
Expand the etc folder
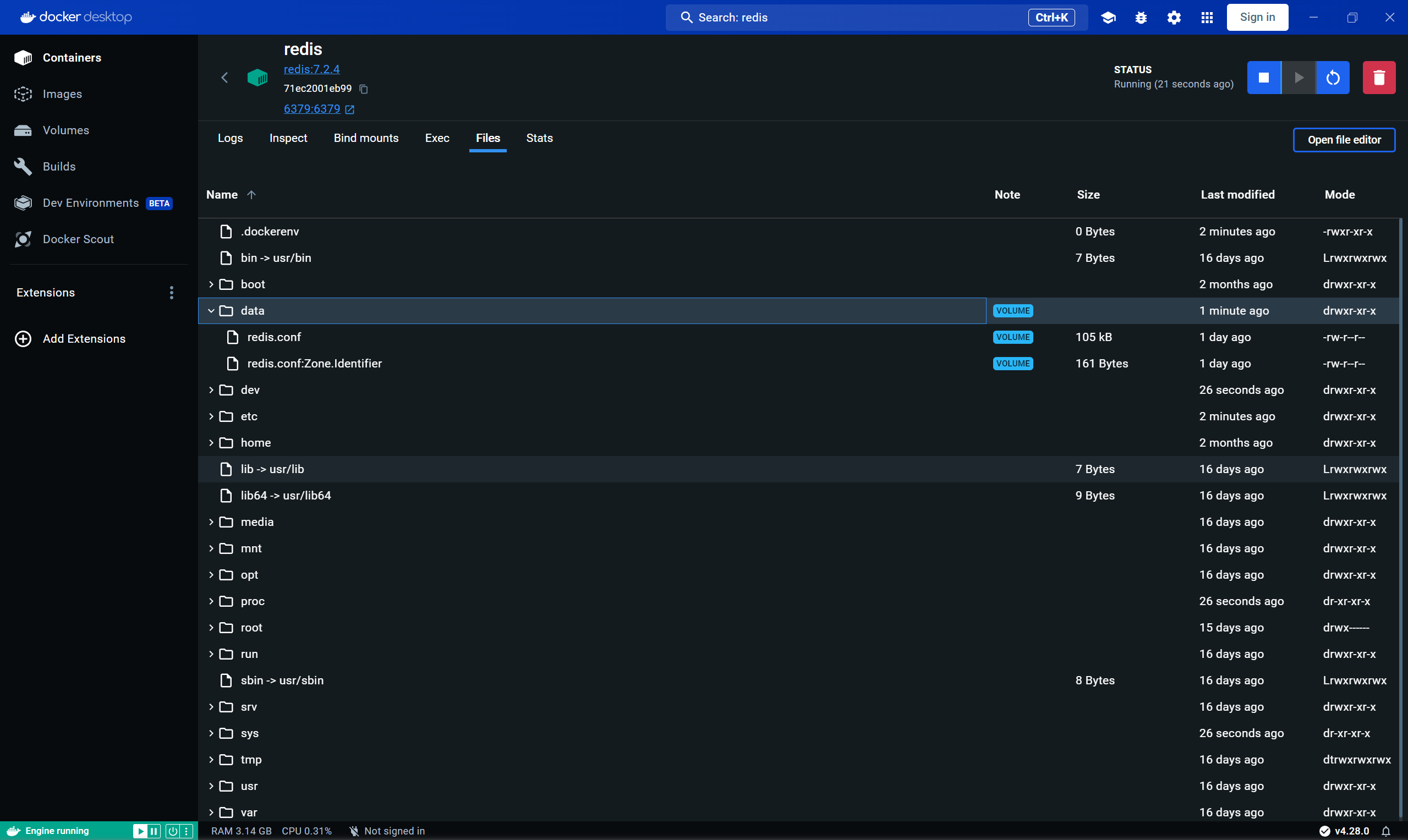pyautogui.click(x=211, y=416)
